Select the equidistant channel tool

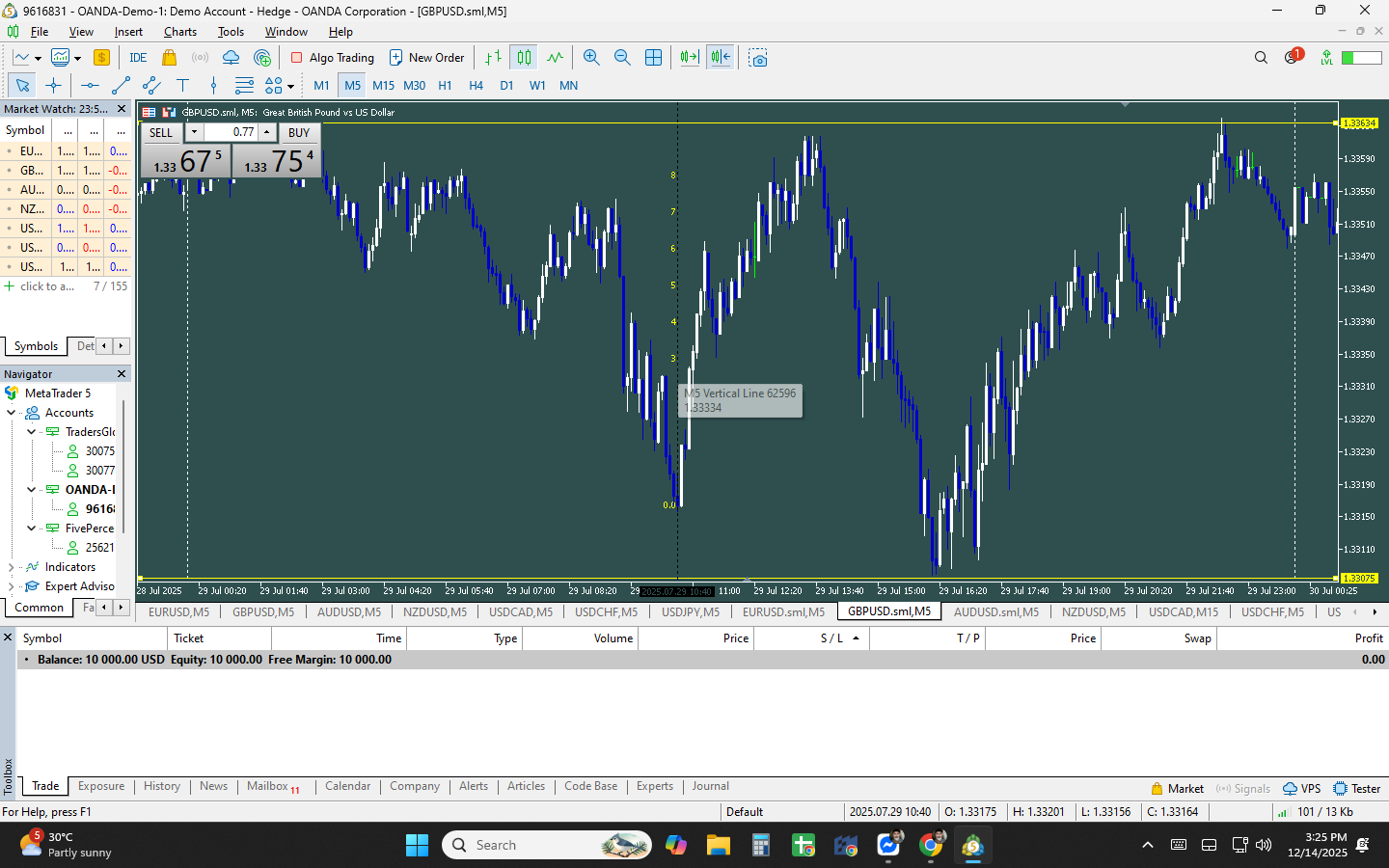click(151, 85)
